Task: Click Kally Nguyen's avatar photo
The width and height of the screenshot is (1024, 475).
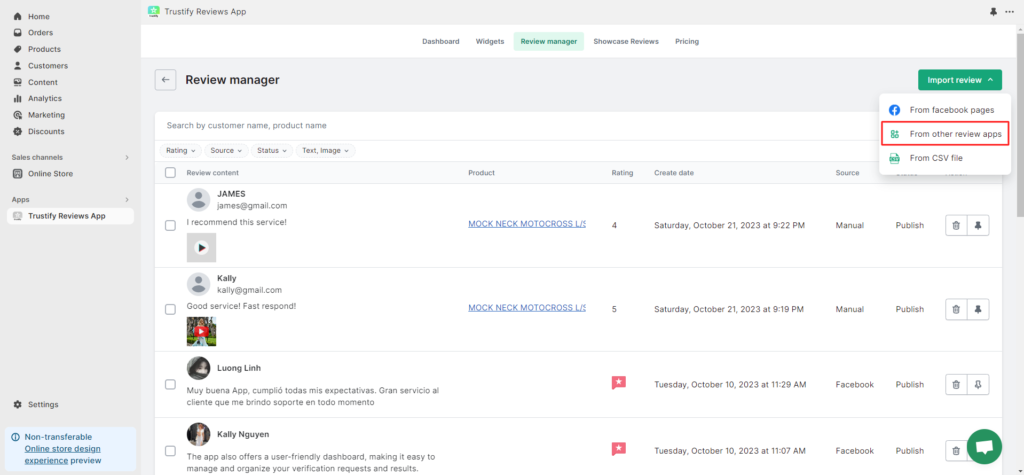Action: coord(199,434)
